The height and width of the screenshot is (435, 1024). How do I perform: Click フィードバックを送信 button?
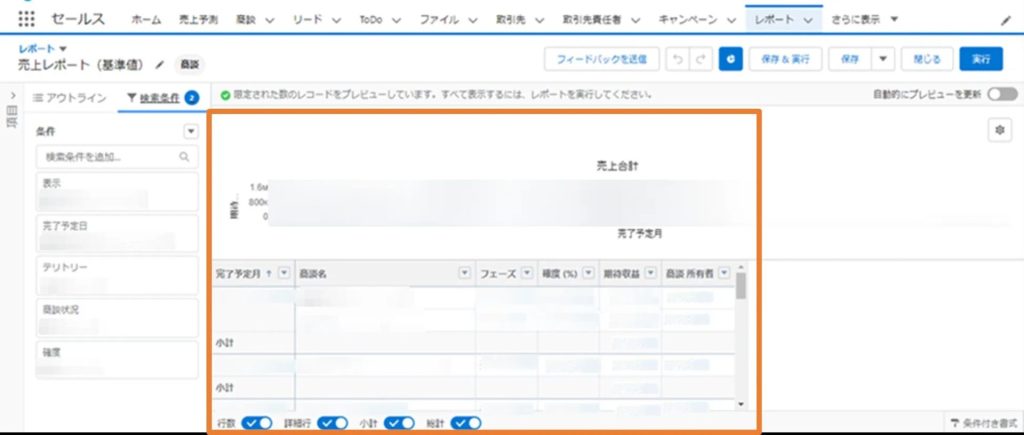click(x=601, y=59)
